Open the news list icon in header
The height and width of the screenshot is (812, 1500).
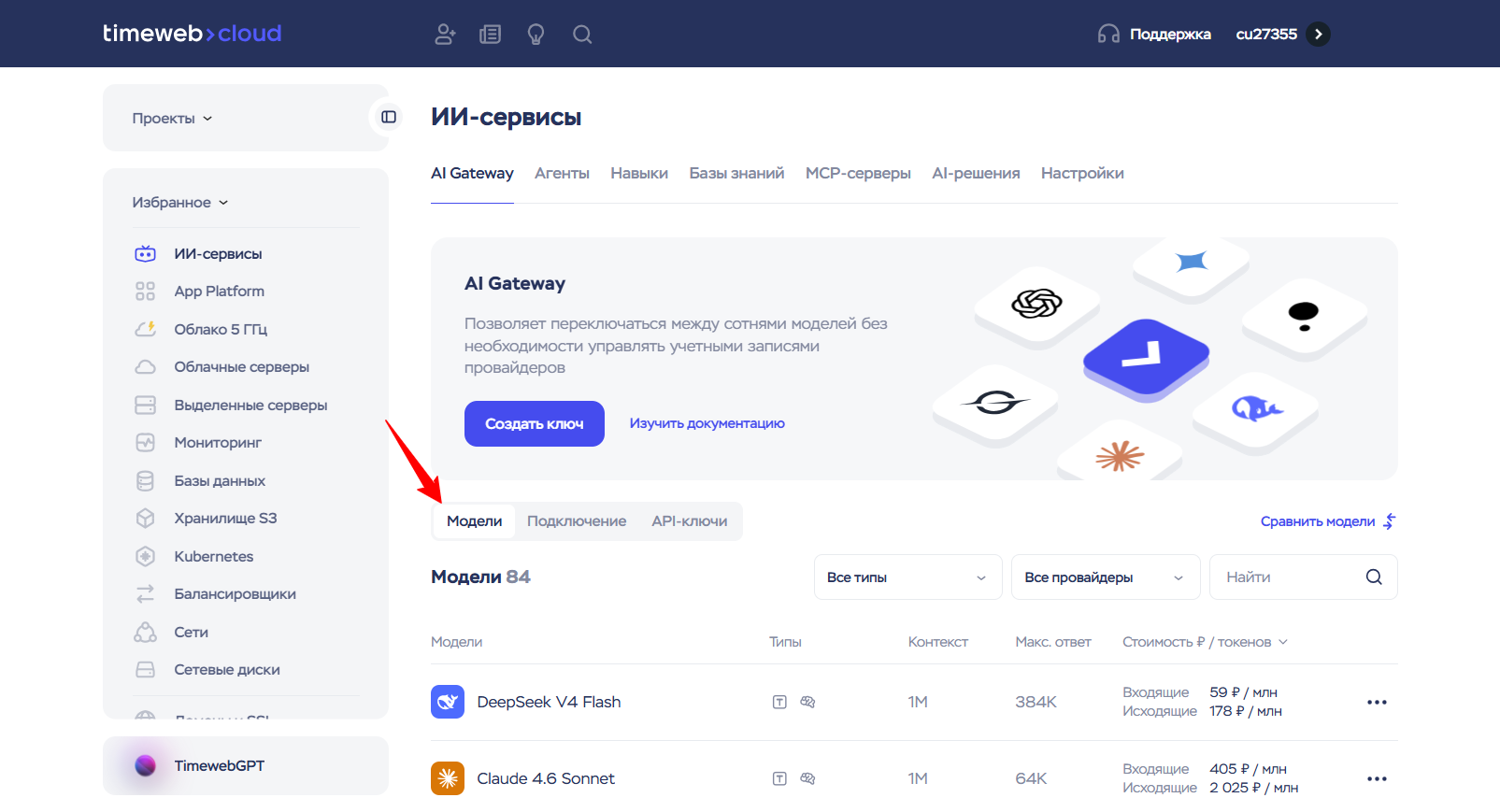pyautogui.click(x=491, y=35)
